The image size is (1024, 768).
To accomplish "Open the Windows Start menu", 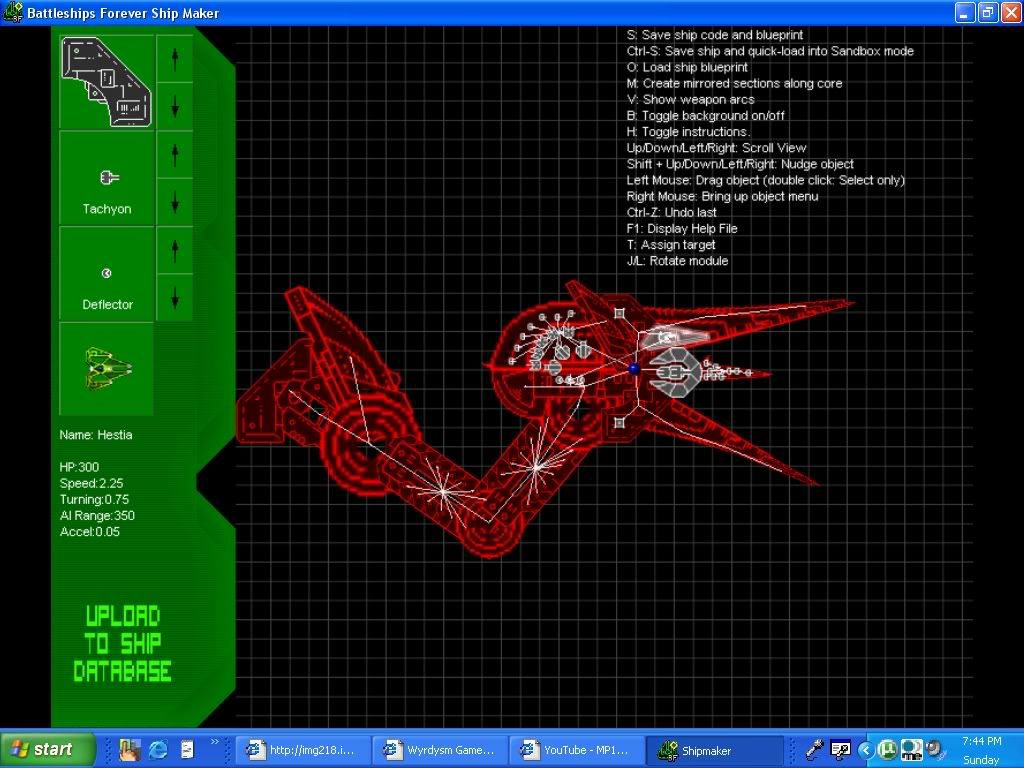I will click(47, 749).
